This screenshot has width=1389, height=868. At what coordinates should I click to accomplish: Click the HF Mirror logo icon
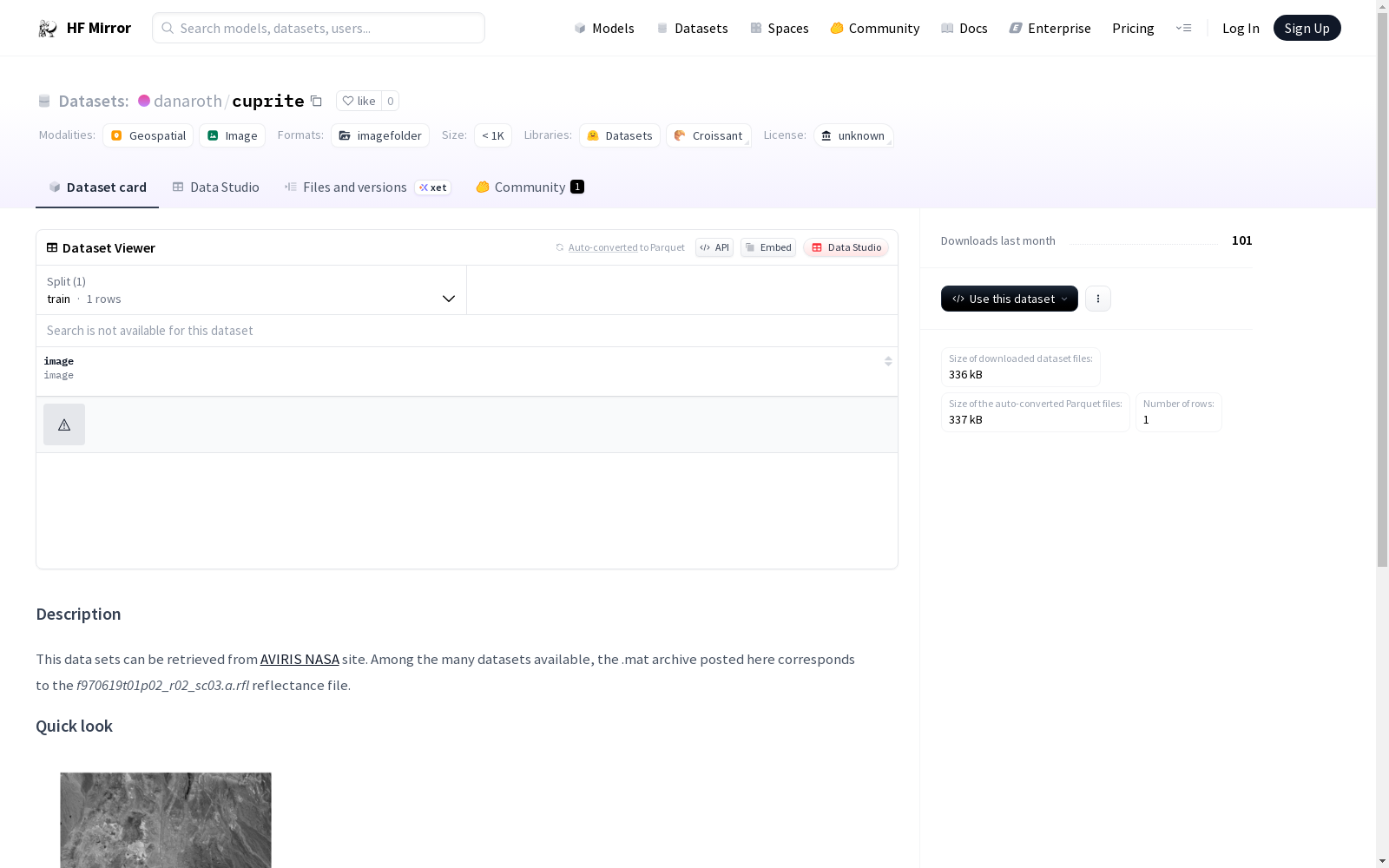48,29
